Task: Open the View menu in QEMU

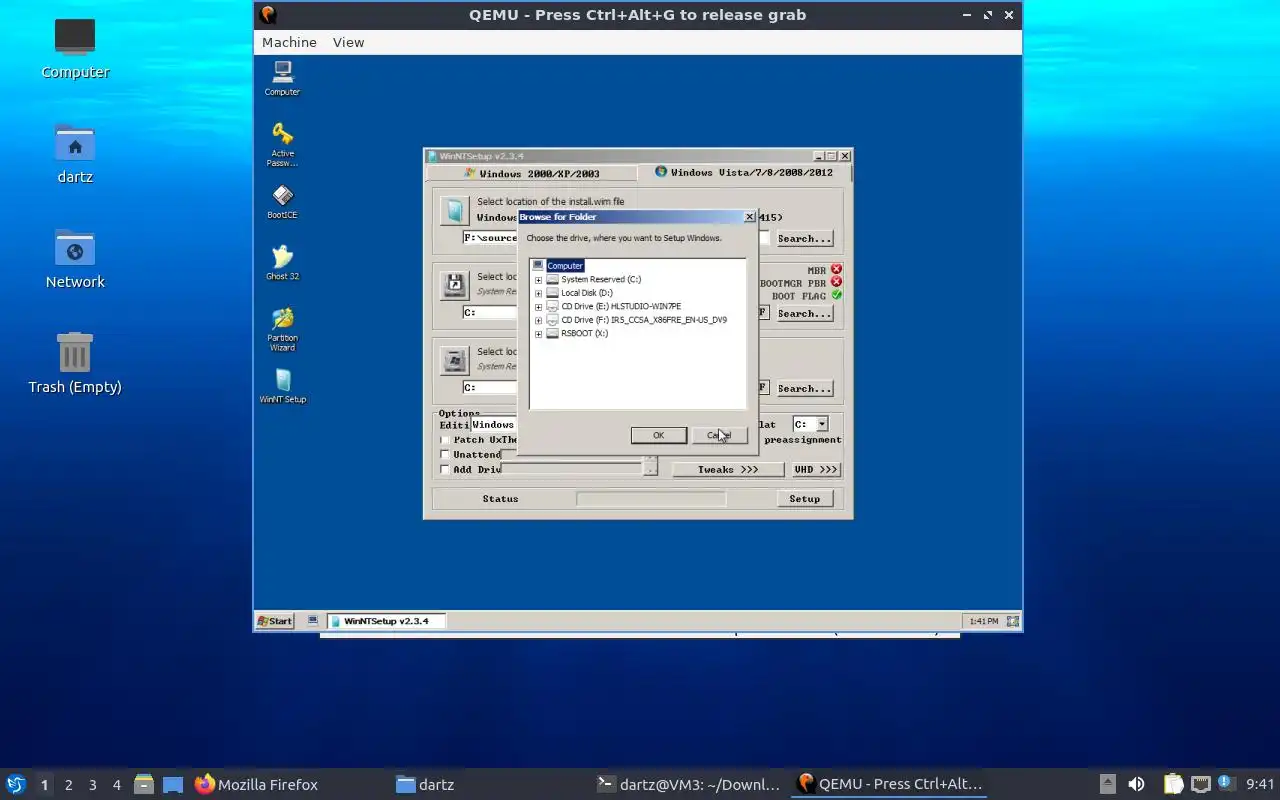Action: point(348,42)
